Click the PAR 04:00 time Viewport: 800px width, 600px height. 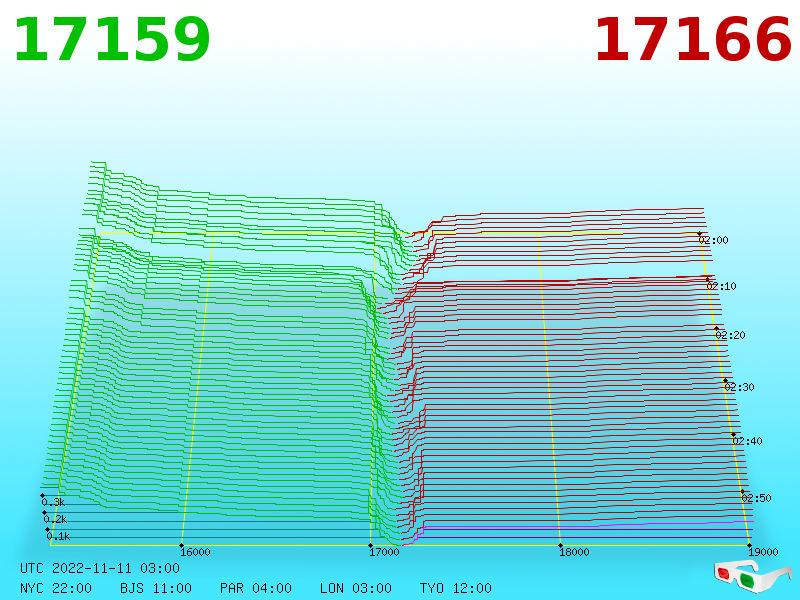[x=256, y=588]
